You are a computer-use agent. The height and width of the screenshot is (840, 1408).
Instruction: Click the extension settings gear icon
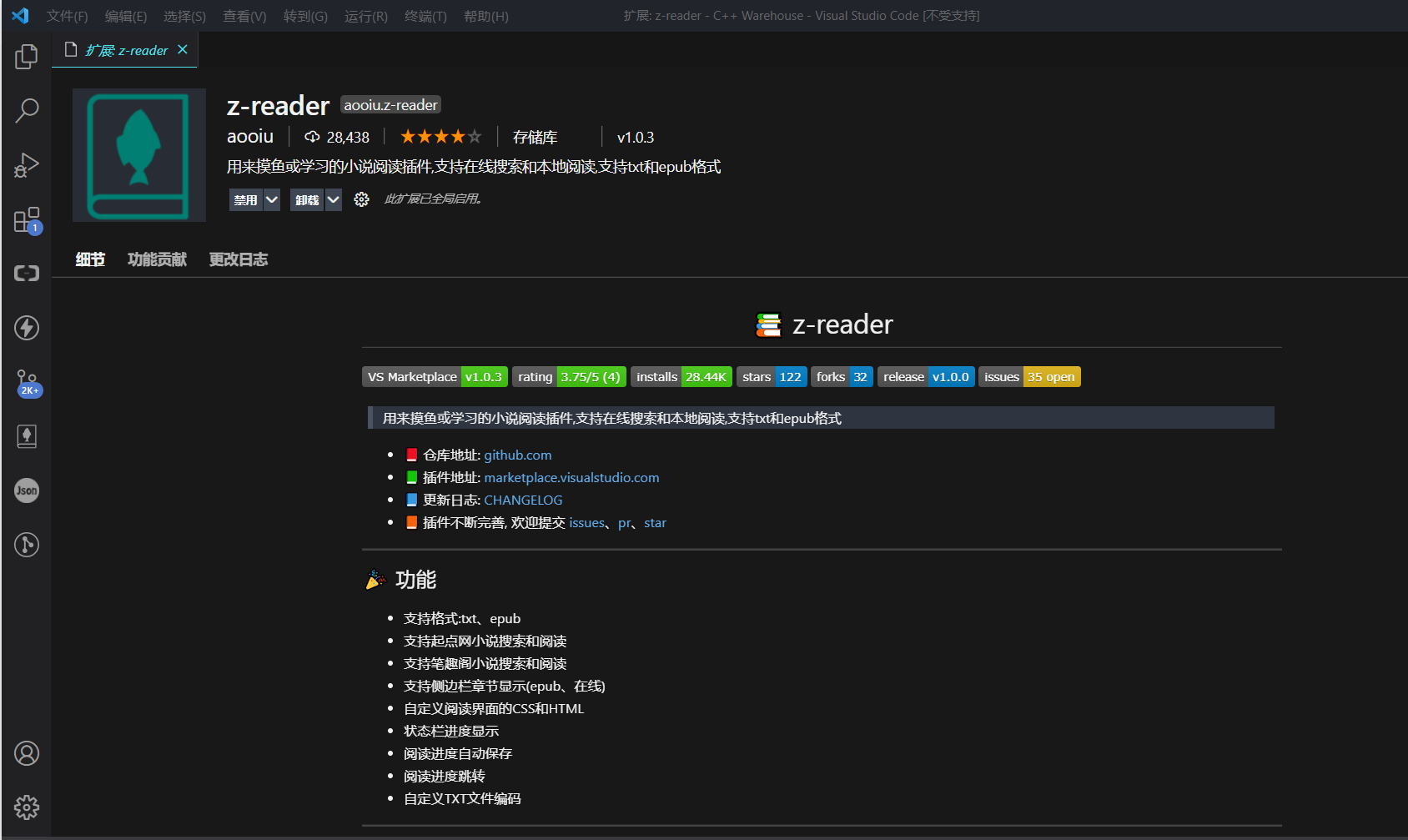tap(361, 199)
